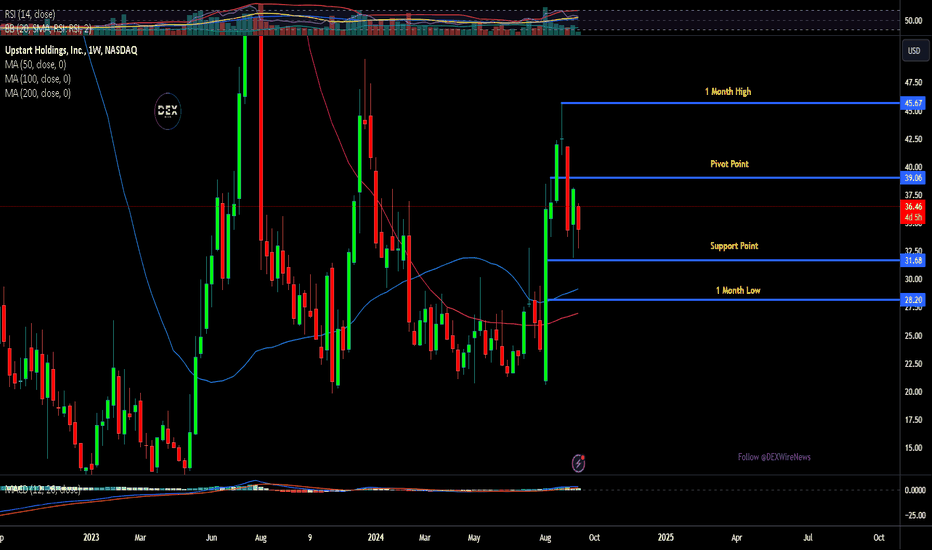Image resolution: width=932 pixels, height=550 pixels.
Task: Click the 50.00 RSI scale value
Action: (x=913, y=21)
